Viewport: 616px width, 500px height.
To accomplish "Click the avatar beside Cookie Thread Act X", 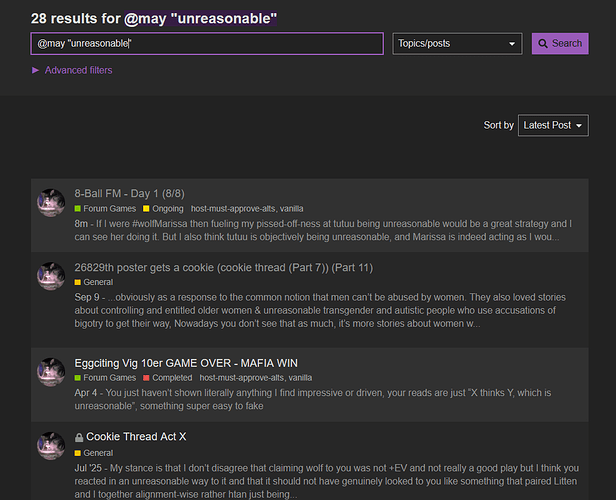I will point(51,446).
